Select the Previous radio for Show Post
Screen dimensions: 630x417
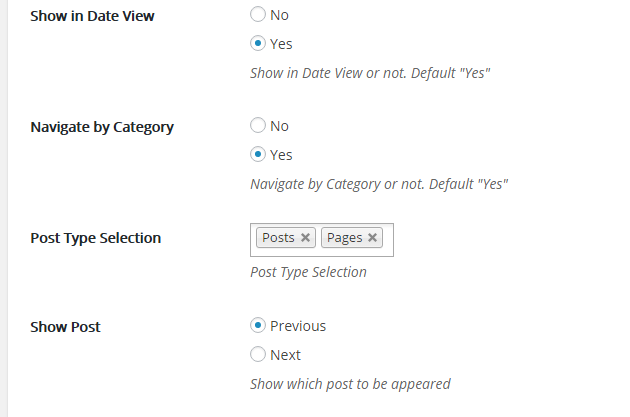pyautogui.click(x=258, y=326)
